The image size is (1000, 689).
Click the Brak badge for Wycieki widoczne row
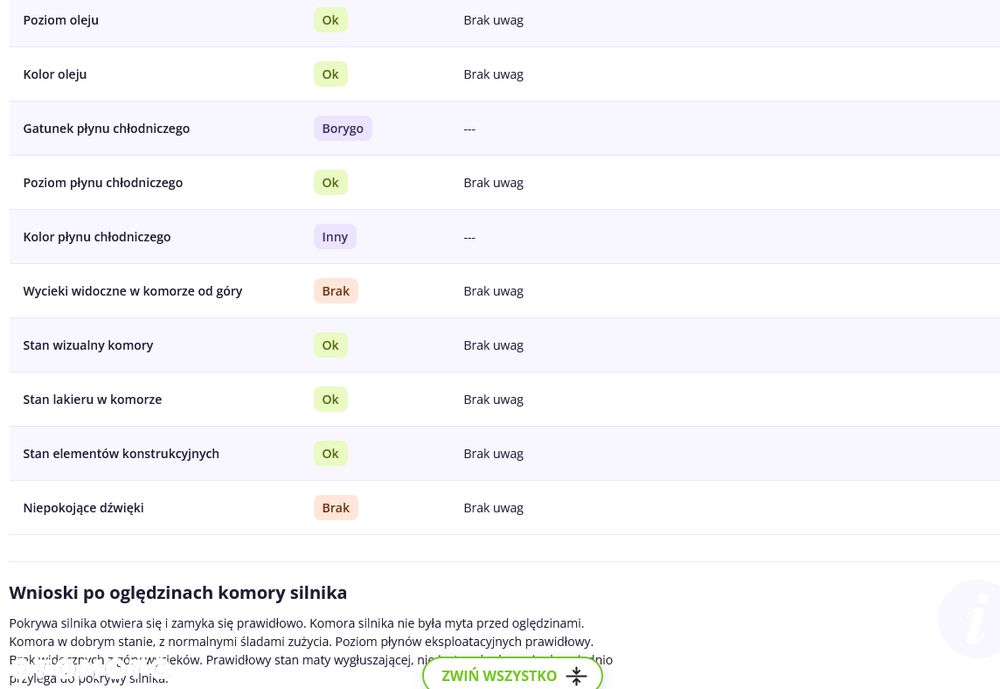click(335, 292)
